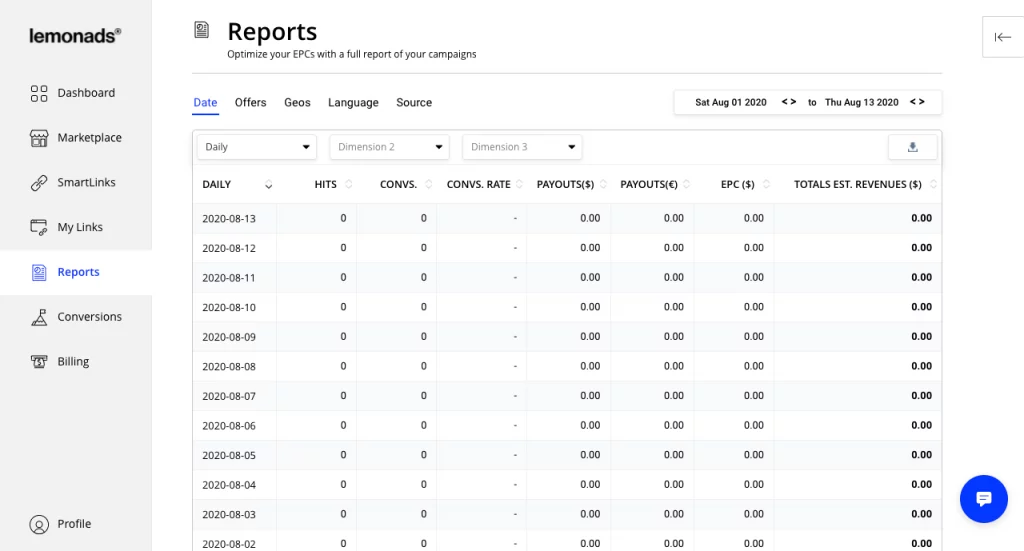
Task: Click the start date Sat Aug 01 2020
Action: point(730,103)
